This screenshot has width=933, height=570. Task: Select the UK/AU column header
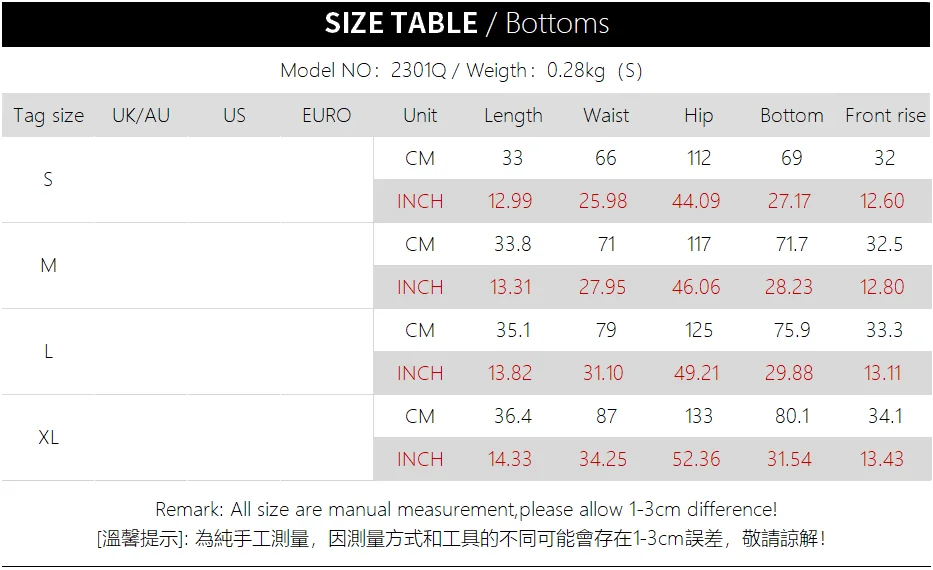pos(141,116)
